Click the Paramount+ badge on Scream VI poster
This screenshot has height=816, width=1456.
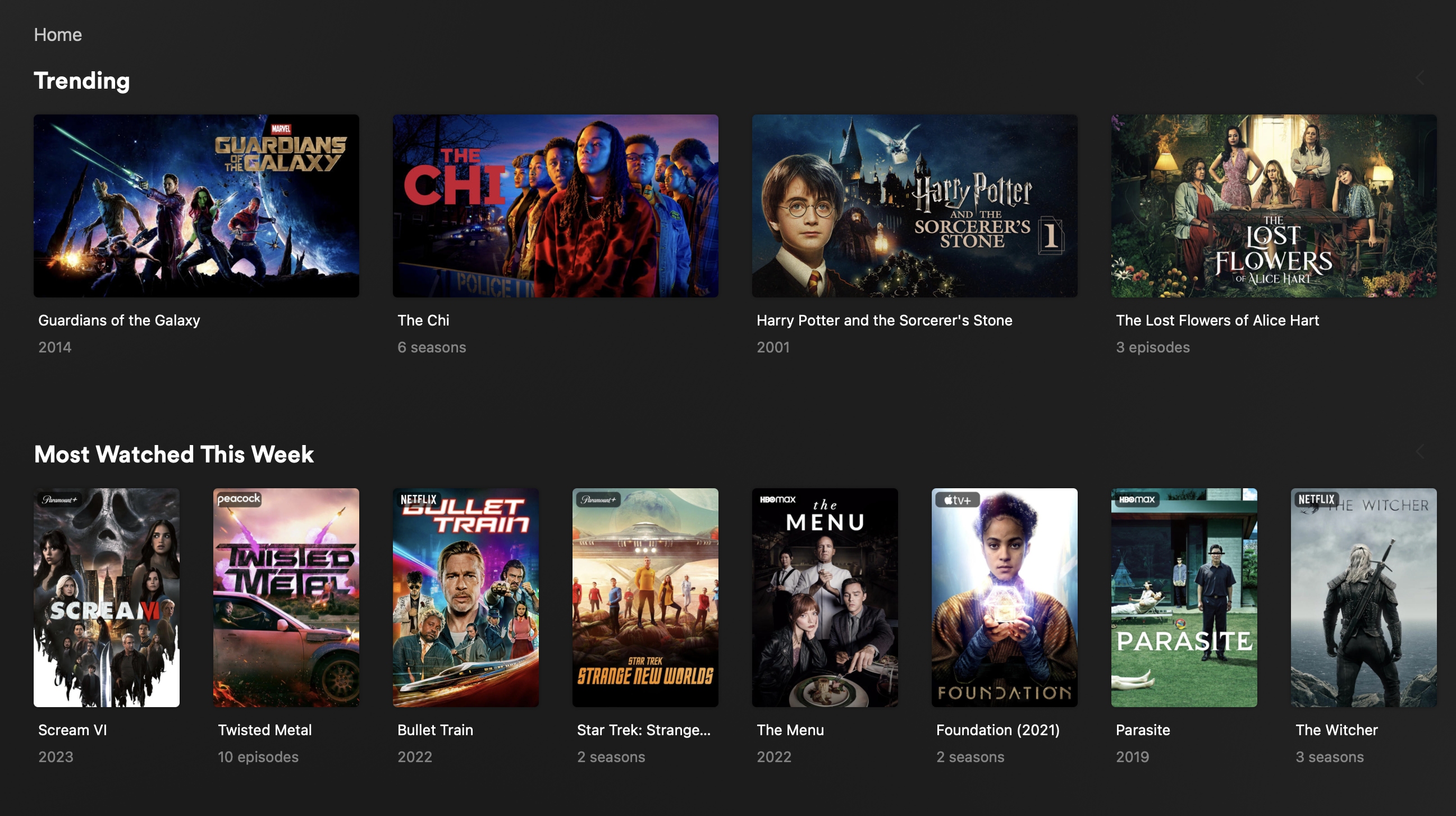pyautogui.click(x=60, y=499)
